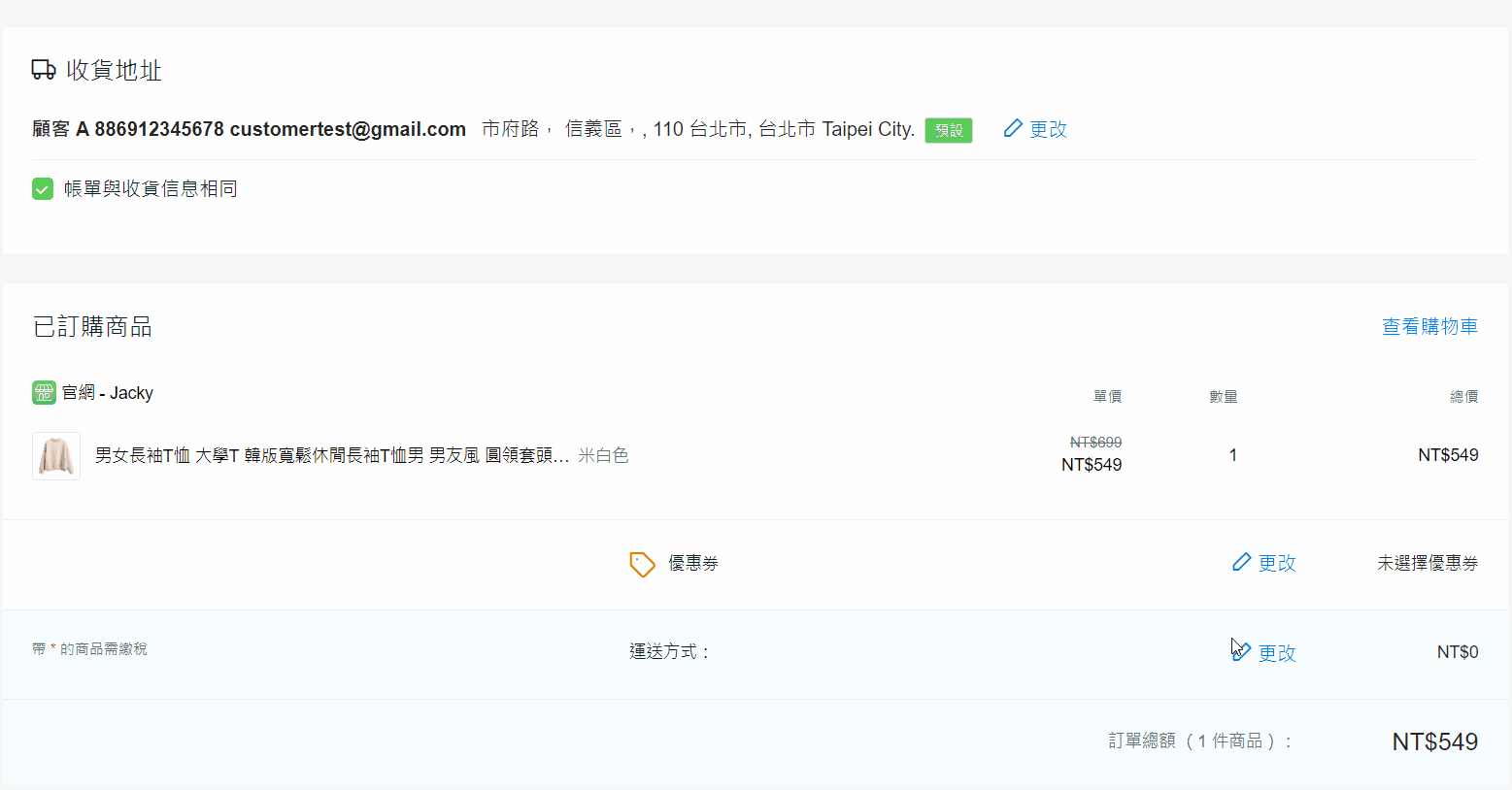
Task: Click the 運送方式： label
Action: pos(670,652)
